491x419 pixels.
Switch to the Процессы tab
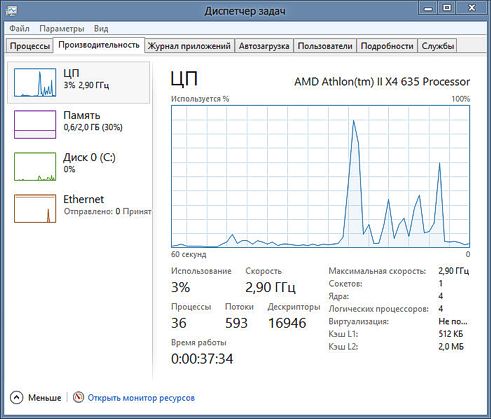[x=30, y=46]
